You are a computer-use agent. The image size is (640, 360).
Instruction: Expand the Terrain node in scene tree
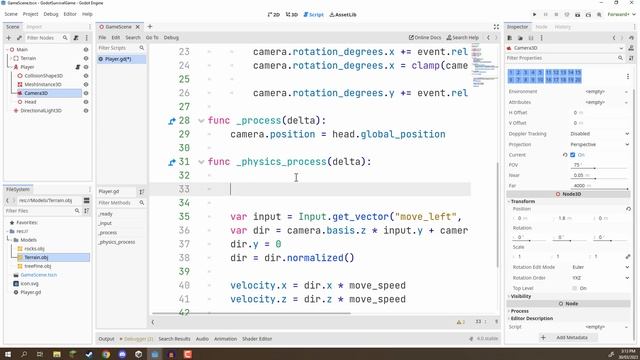point(11,58)
